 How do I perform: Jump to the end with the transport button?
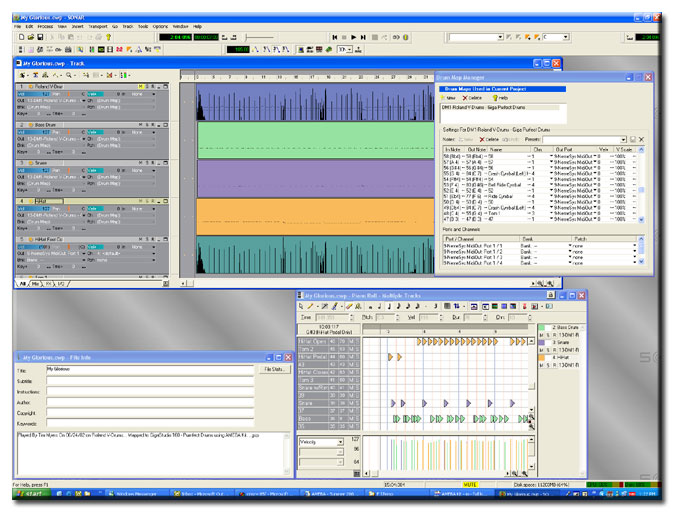[363, 37]
